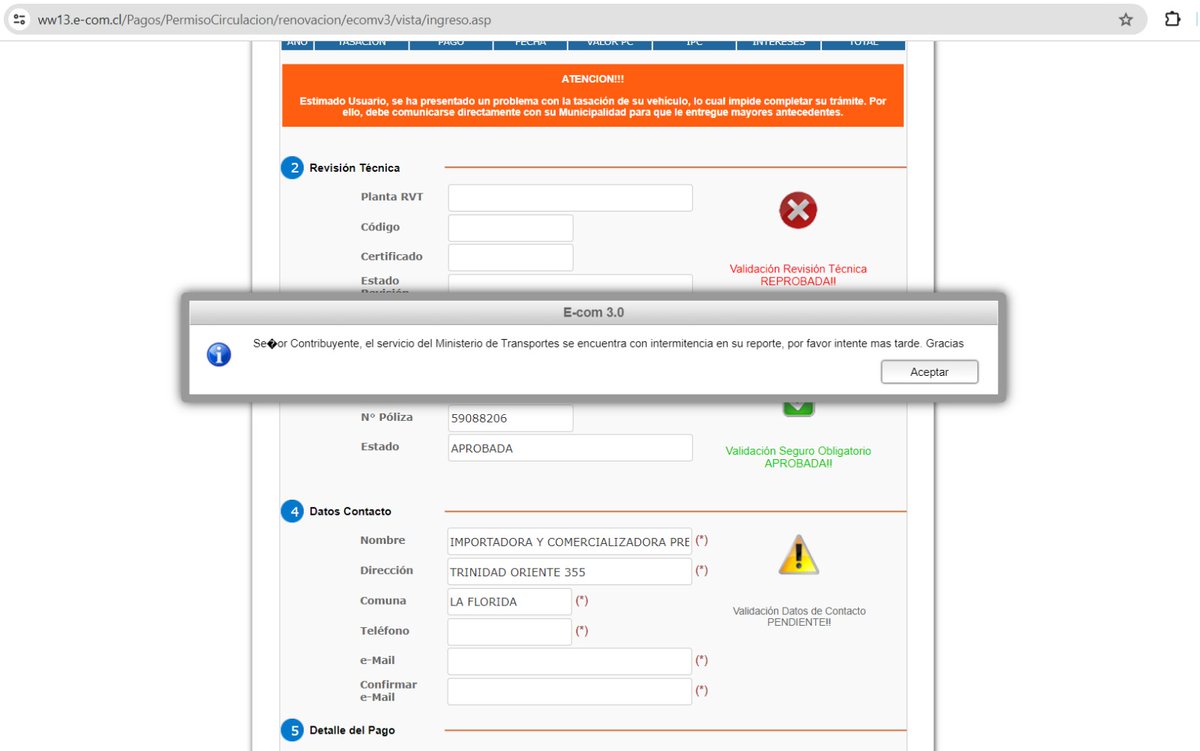Click the Revisión Técnica section heading
The width and height of the screenshot is (1200, 751).
(x=354, y=168)
